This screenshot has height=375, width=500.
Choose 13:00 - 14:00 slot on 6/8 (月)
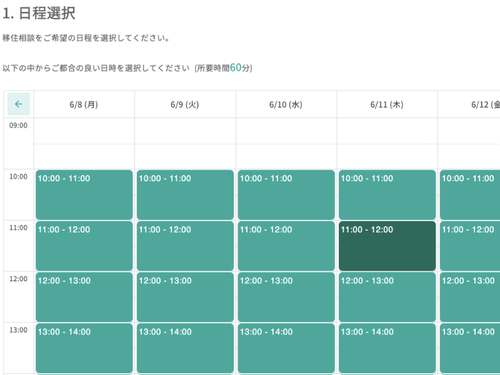pos(84,348)
